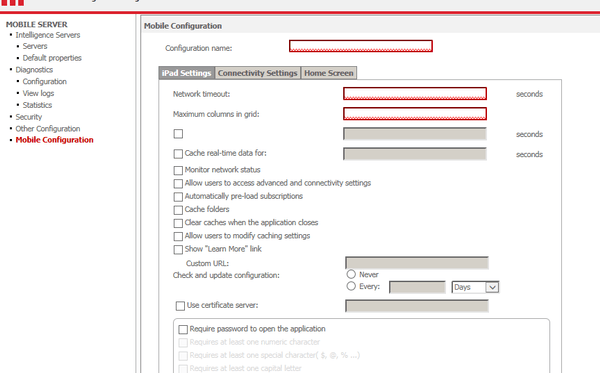Switch to Home Screen tab
This screenshot has height=373, width=600.
coord(329,73)
